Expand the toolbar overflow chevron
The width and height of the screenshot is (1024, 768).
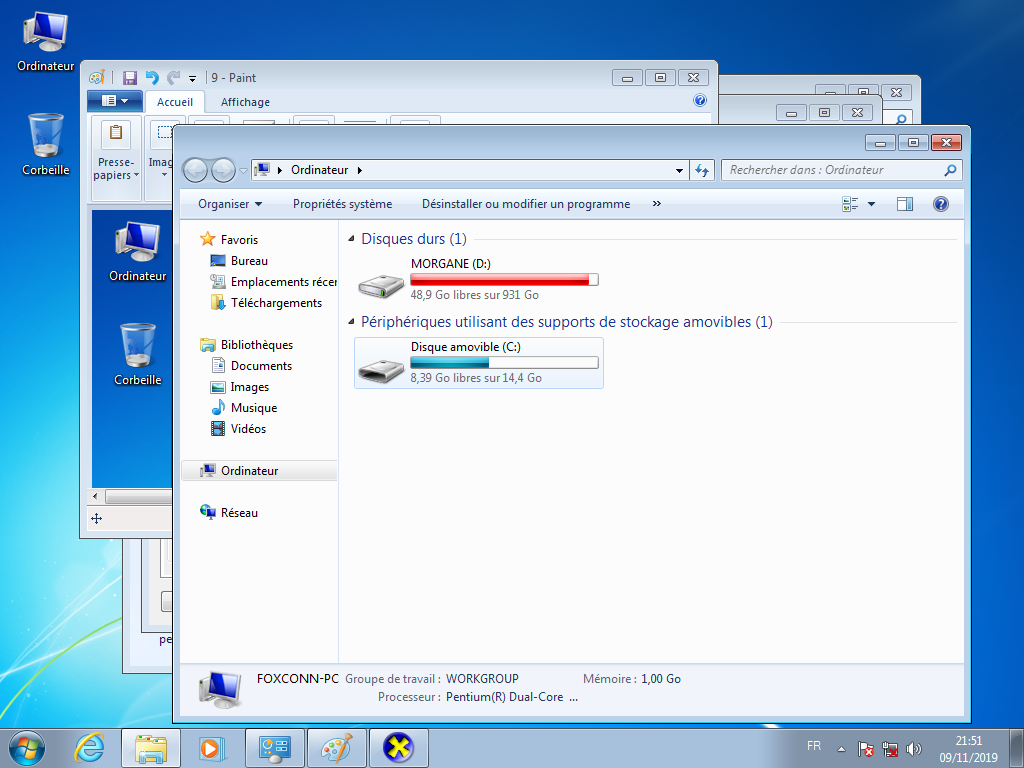(x=657, y=204)
